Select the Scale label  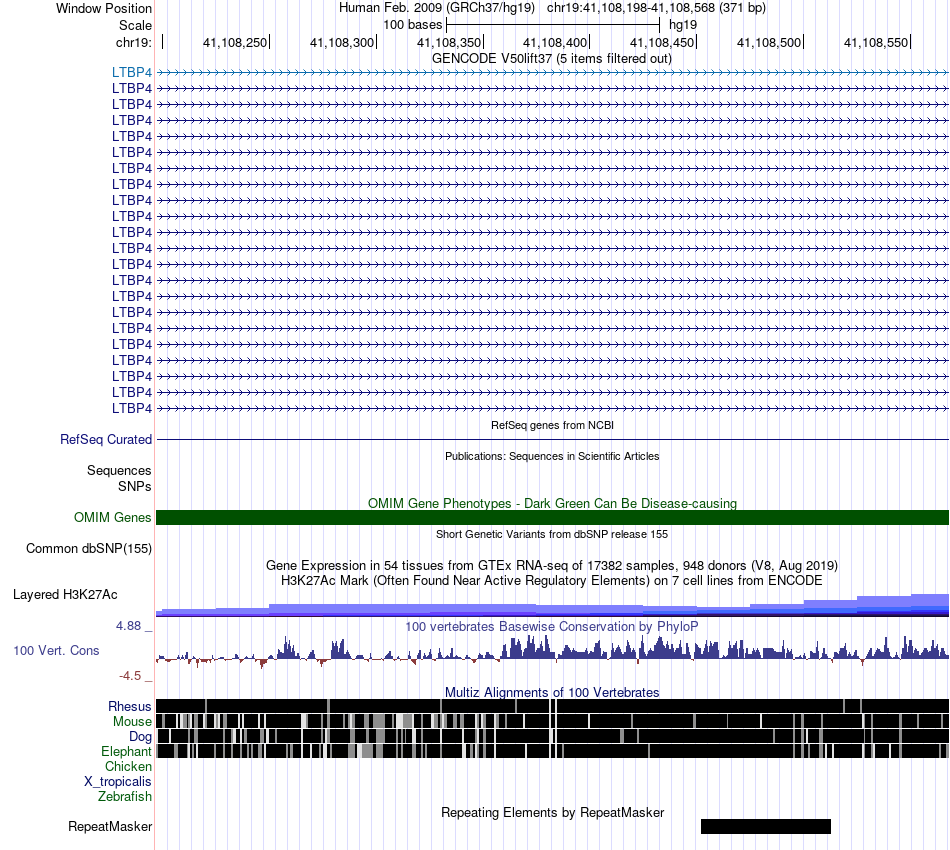coord(135,25)
